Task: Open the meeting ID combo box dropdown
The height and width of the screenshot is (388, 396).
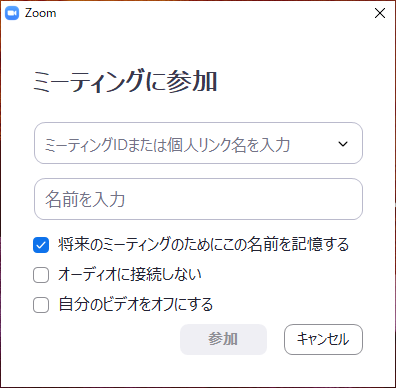Action: tap(343, 144)
